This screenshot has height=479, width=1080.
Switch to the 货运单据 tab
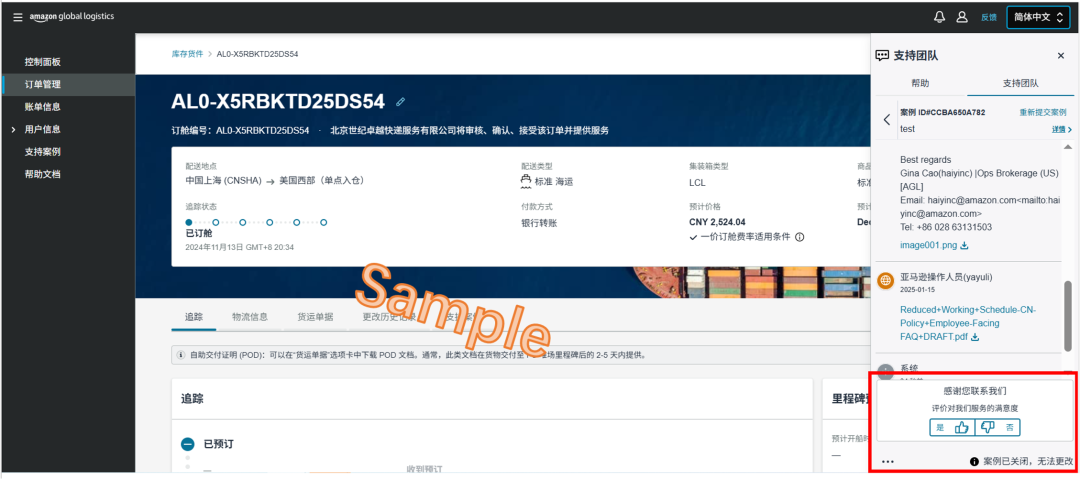[315, 317]
